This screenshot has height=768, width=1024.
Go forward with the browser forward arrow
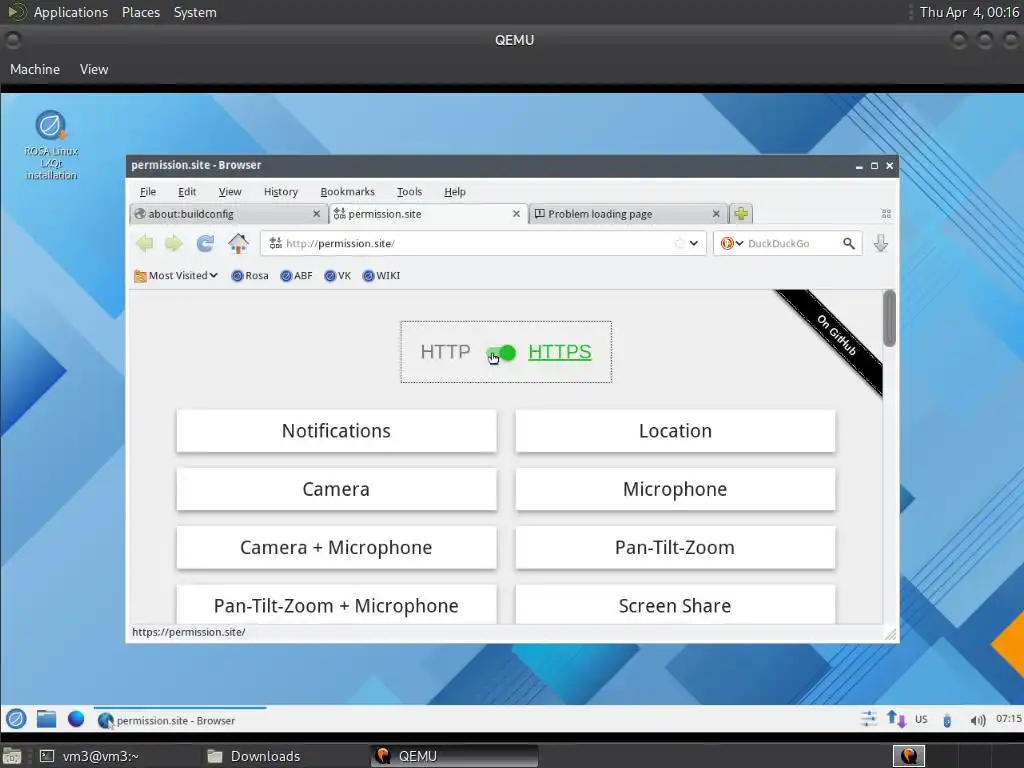coord(174,244)
